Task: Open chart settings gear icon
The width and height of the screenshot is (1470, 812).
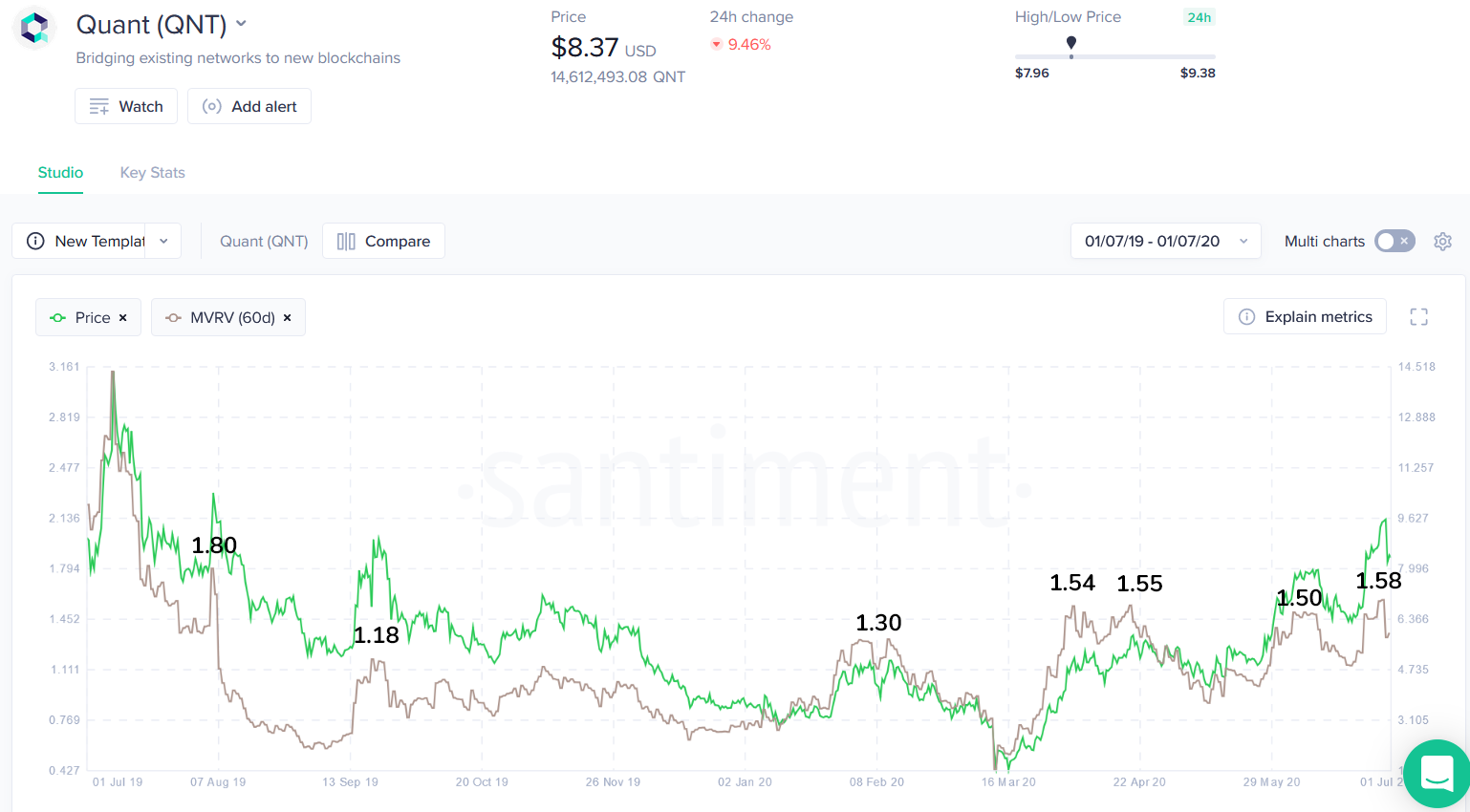Action: coord(1443,241)
